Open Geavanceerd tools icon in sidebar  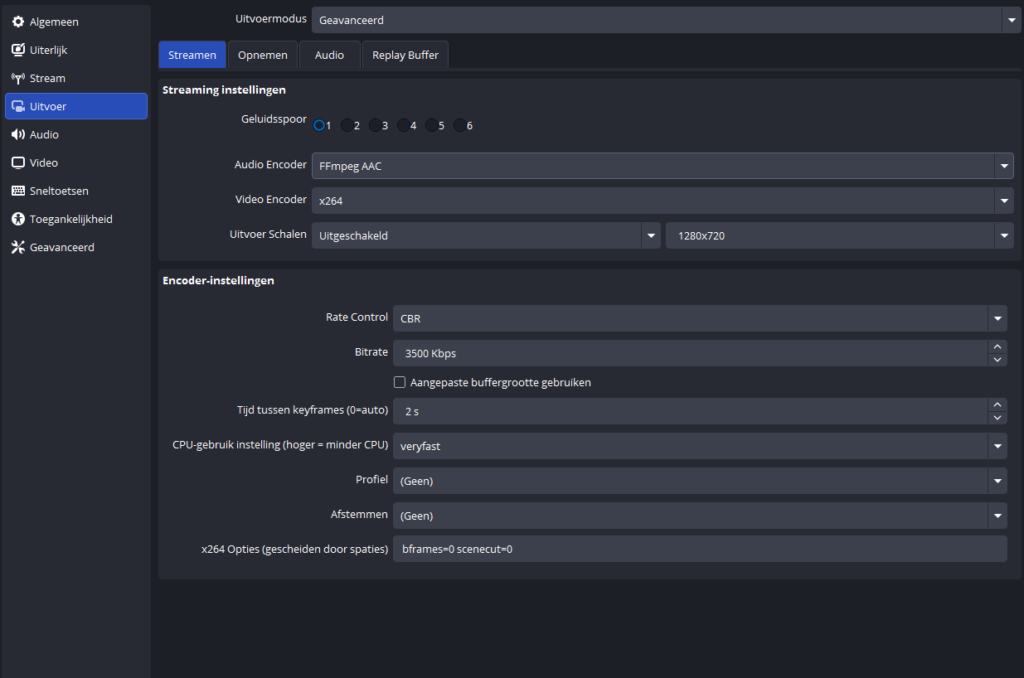pyautogui.click(x=18, y=247)
